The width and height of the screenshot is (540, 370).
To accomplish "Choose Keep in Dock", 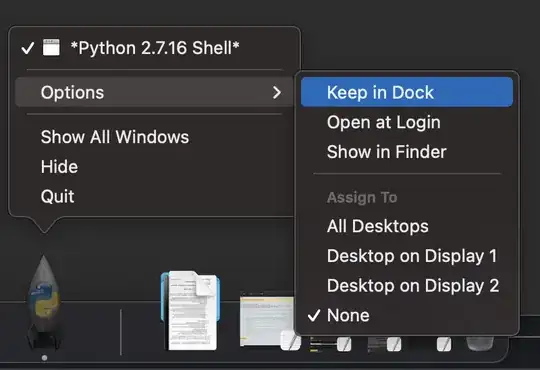I will coord(407,92).
